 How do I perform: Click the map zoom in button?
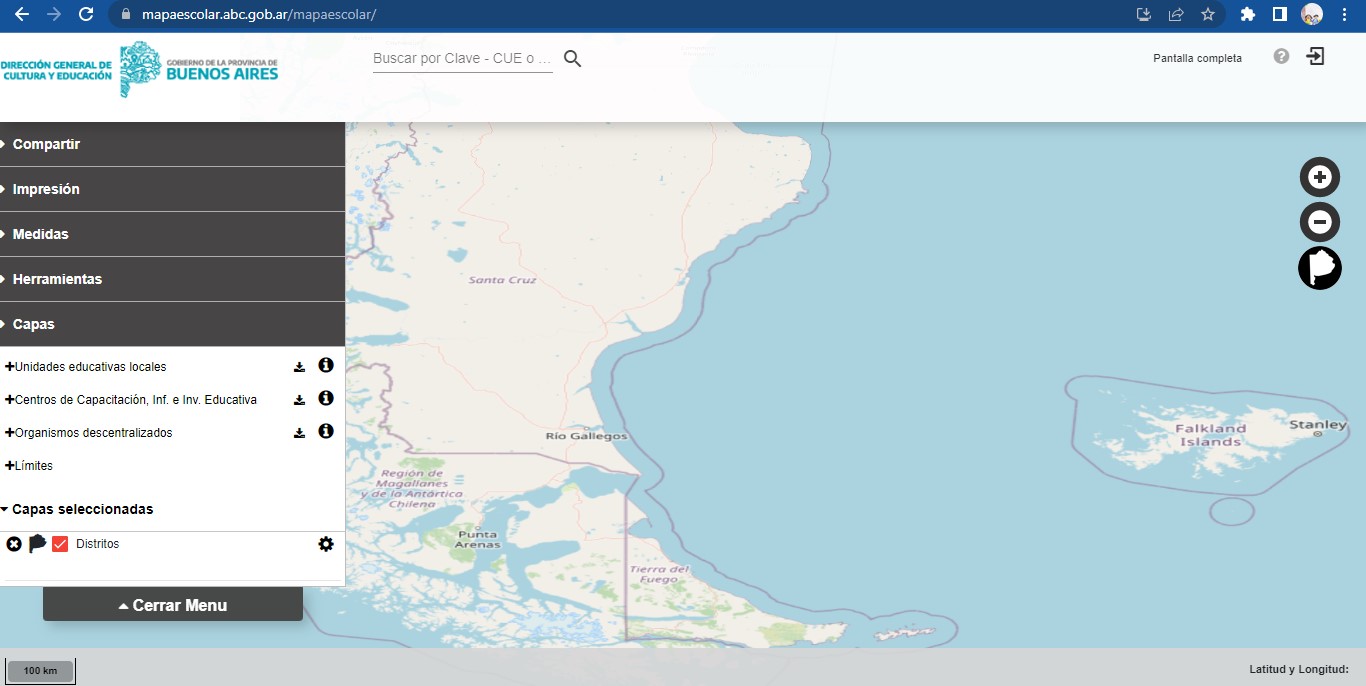1320,177
